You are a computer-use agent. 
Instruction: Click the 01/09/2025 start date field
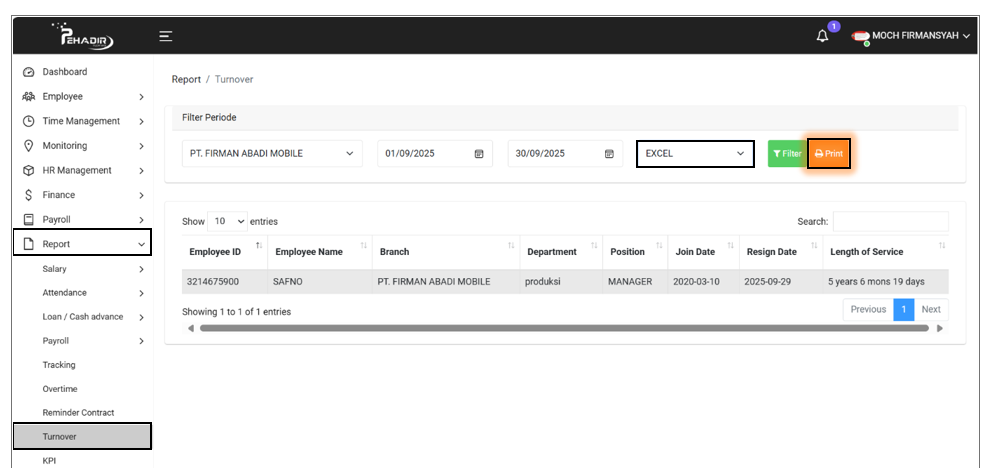pos(435,153)
